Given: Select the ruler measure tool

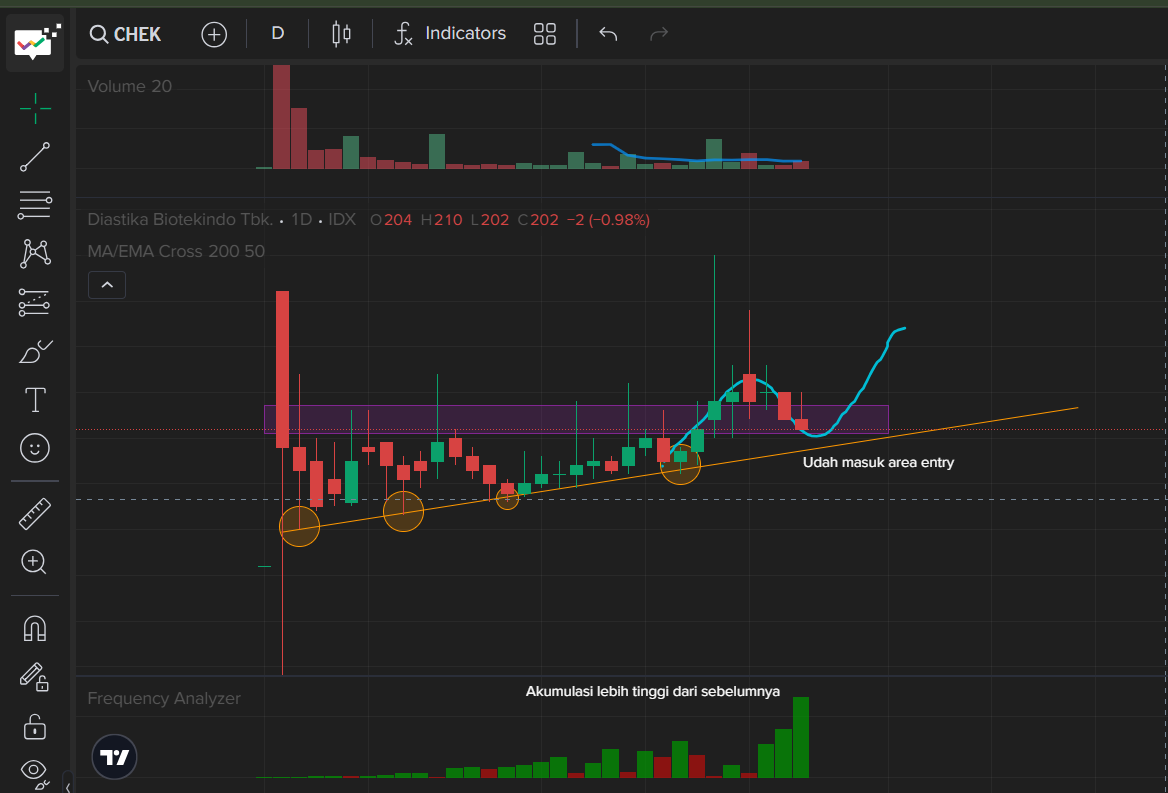Looking at the screenshot, I should click(x=35, y=514).
